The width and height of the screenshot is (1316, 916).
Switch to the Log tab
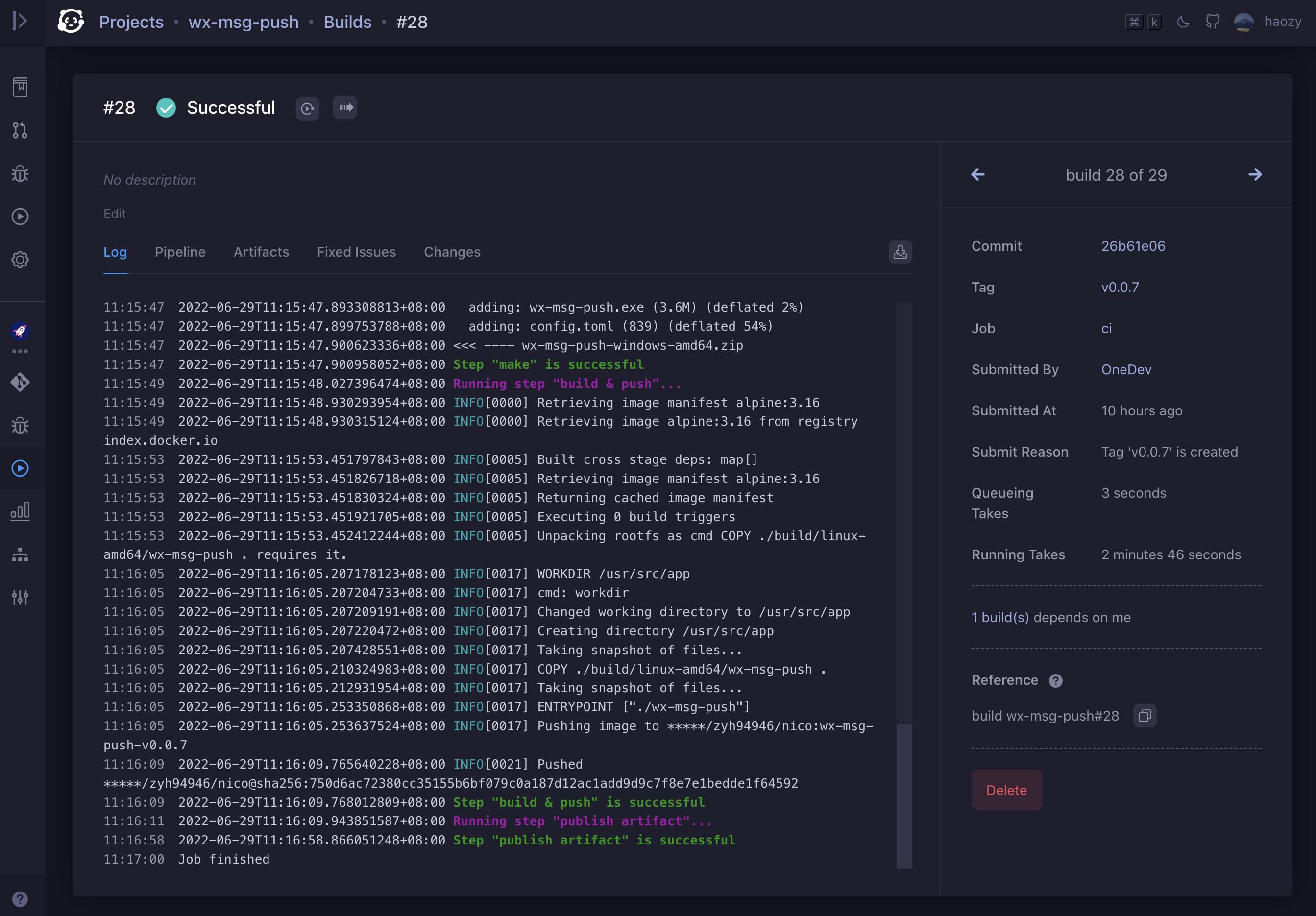click(115, 252)
